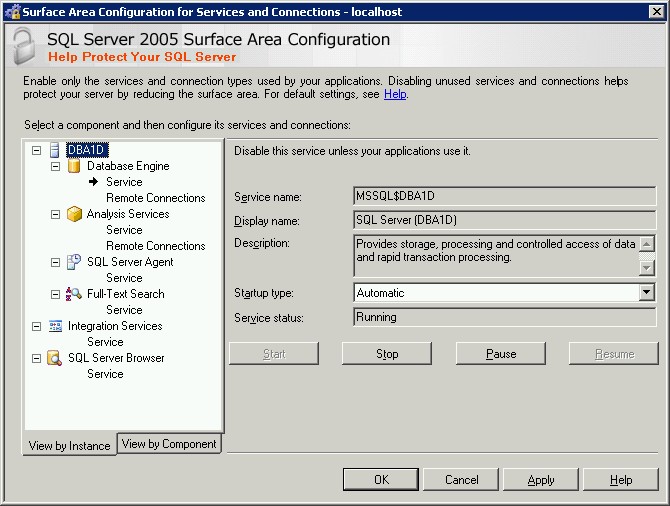The image size is (670, 506).
Task: Switch to View by Instance tab
Action: (x=69, y=446)
